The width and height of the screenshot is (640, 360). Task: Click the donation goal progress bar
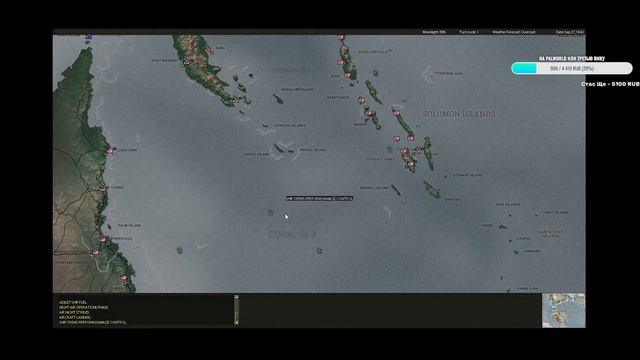click(x=572, y=68)
